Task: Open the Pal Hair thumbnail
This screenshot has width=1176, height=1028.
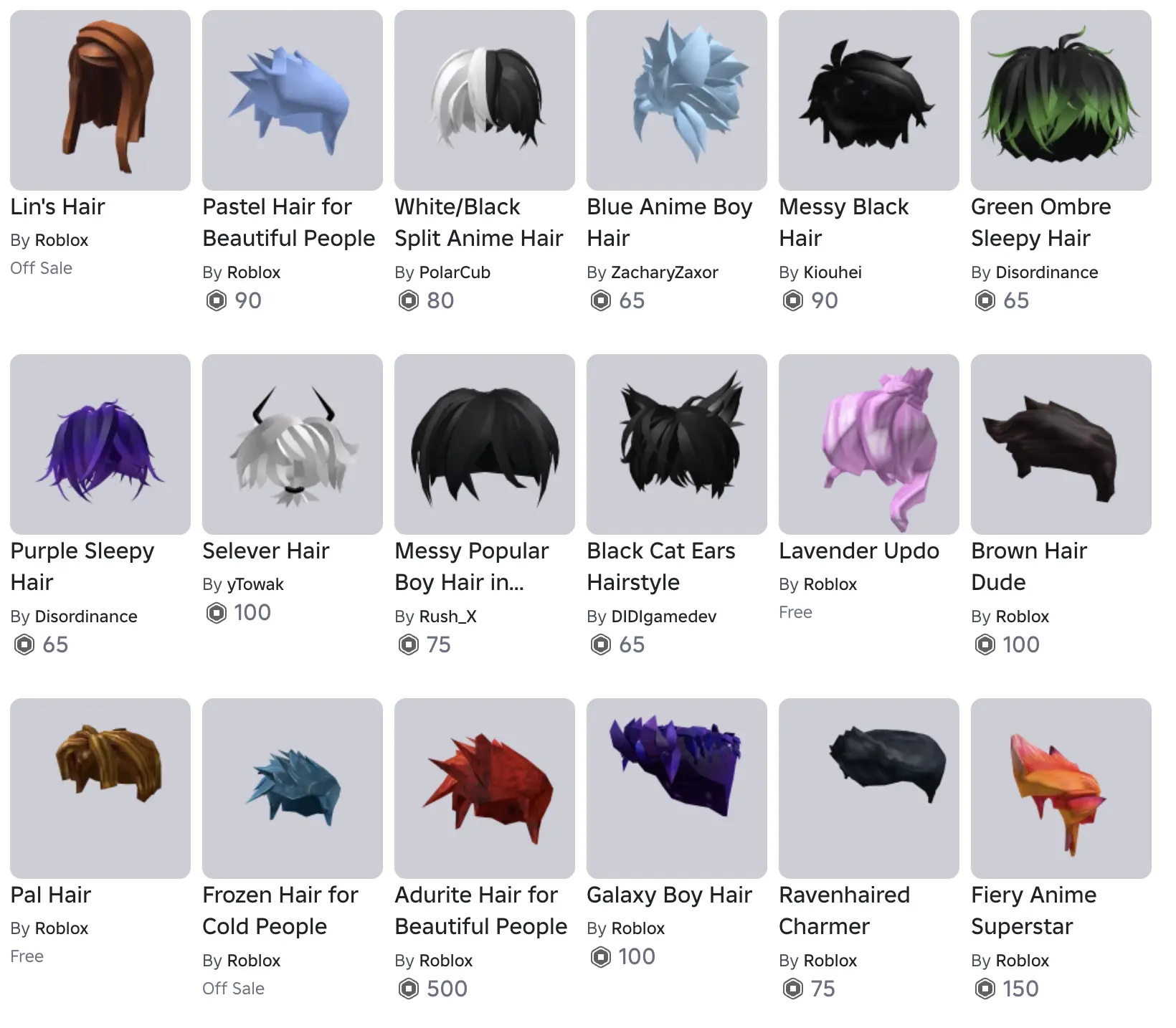Action: point(100,789)
